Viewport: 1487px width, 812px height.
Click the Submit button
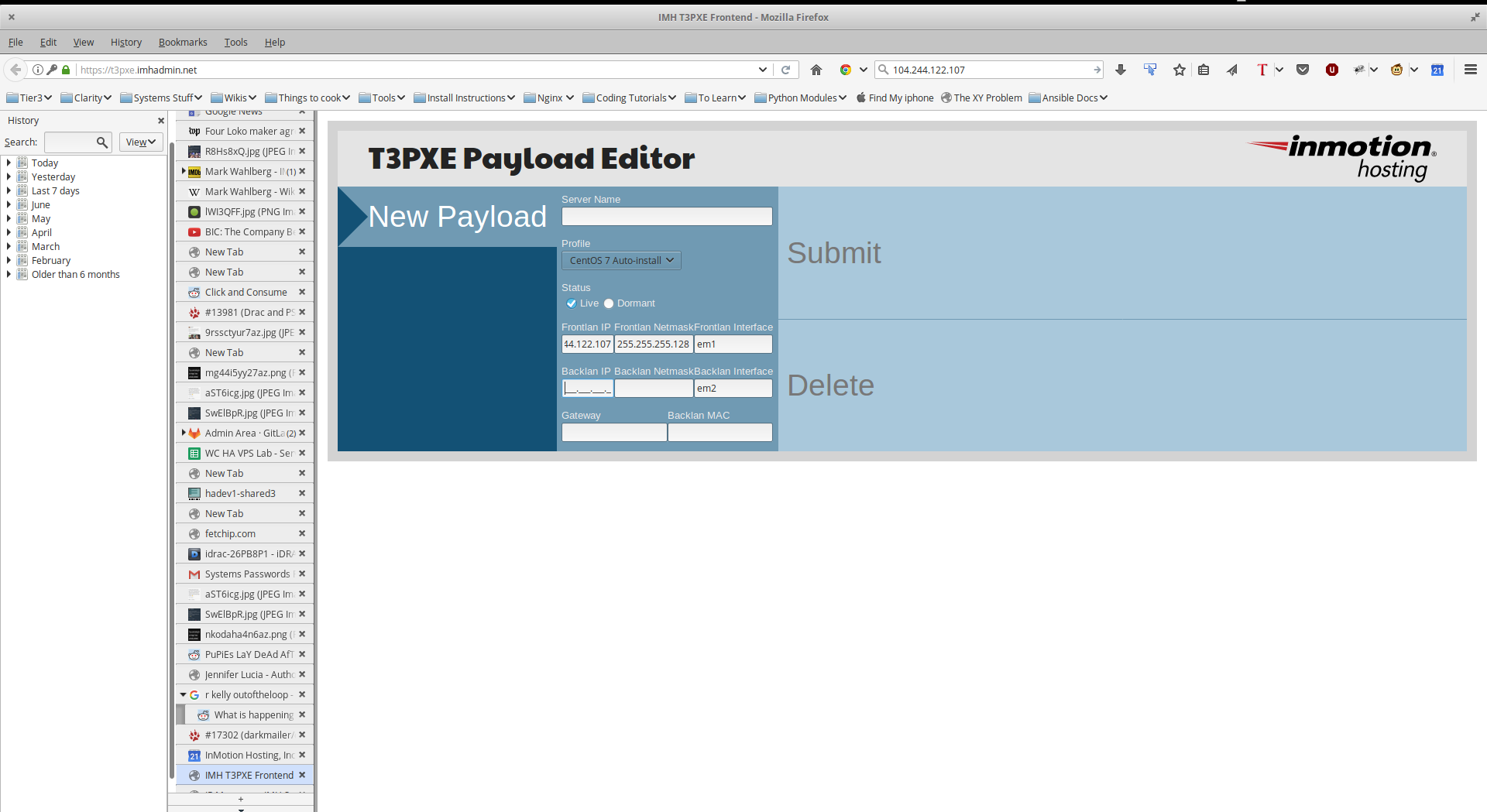[834, 253]
